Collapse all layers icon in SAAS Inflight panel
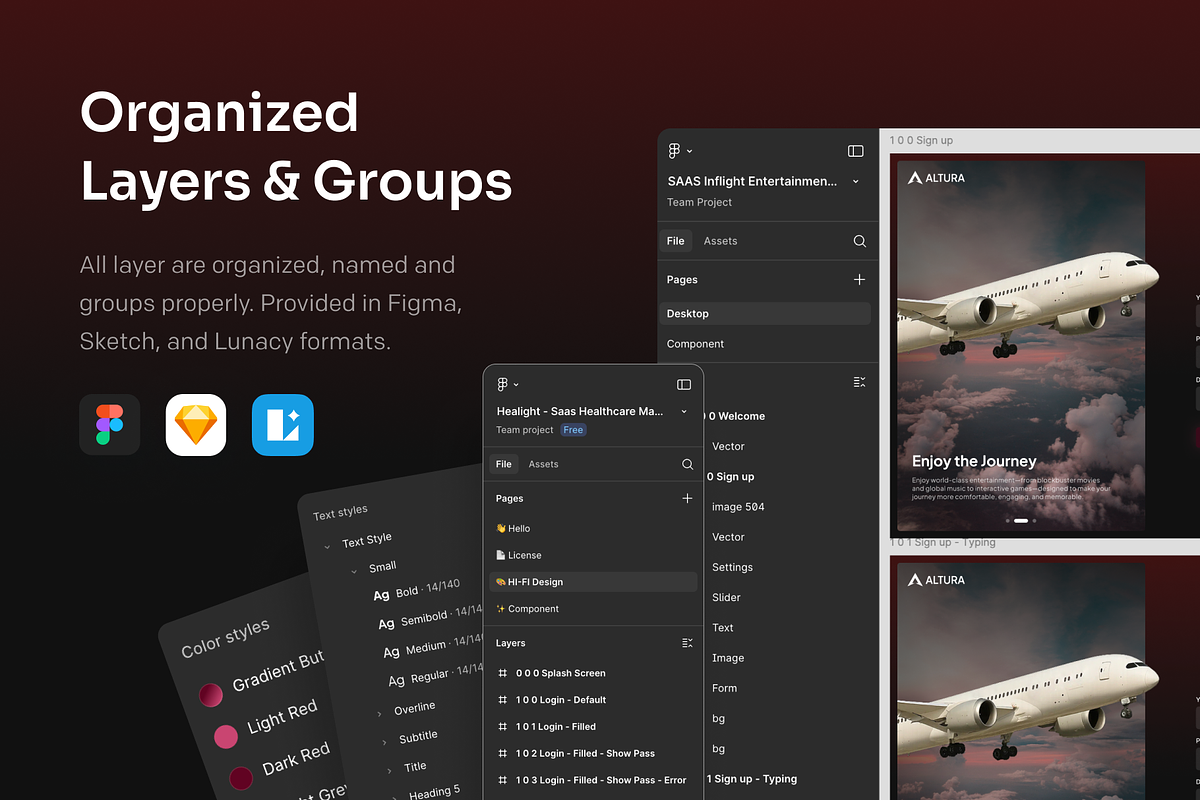This screenshot has height=800, width=1200. (859, 382)
